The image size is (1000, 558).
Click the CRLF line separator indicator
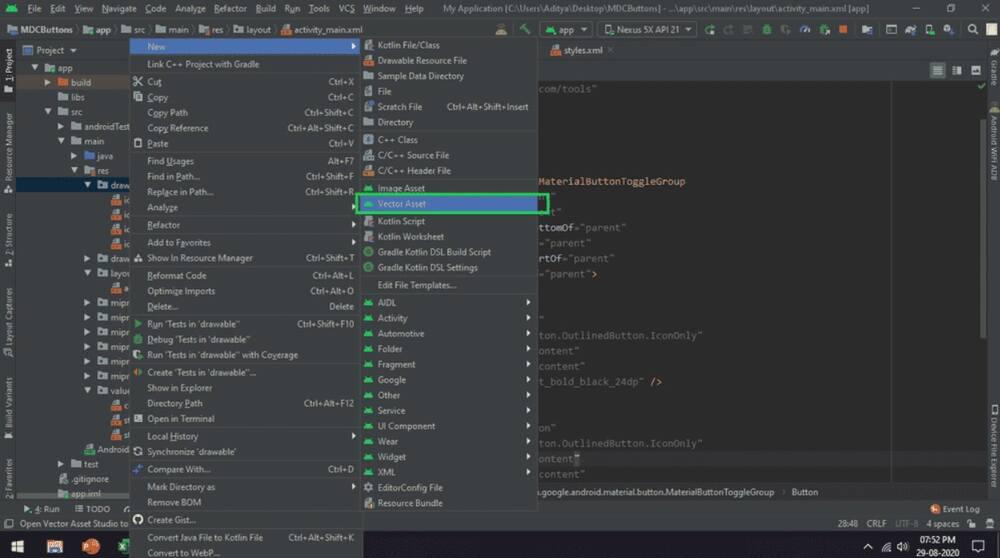click(x=876, y=524)
